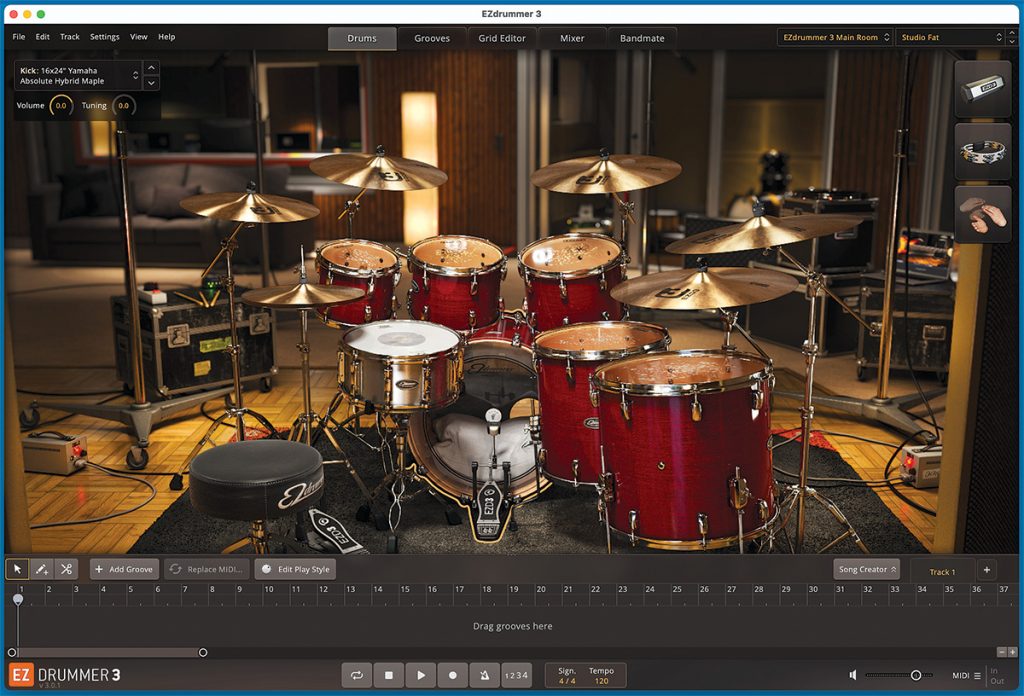Stop playback
The height and width of the screenshot is (696, 1024).
point(389,675)
